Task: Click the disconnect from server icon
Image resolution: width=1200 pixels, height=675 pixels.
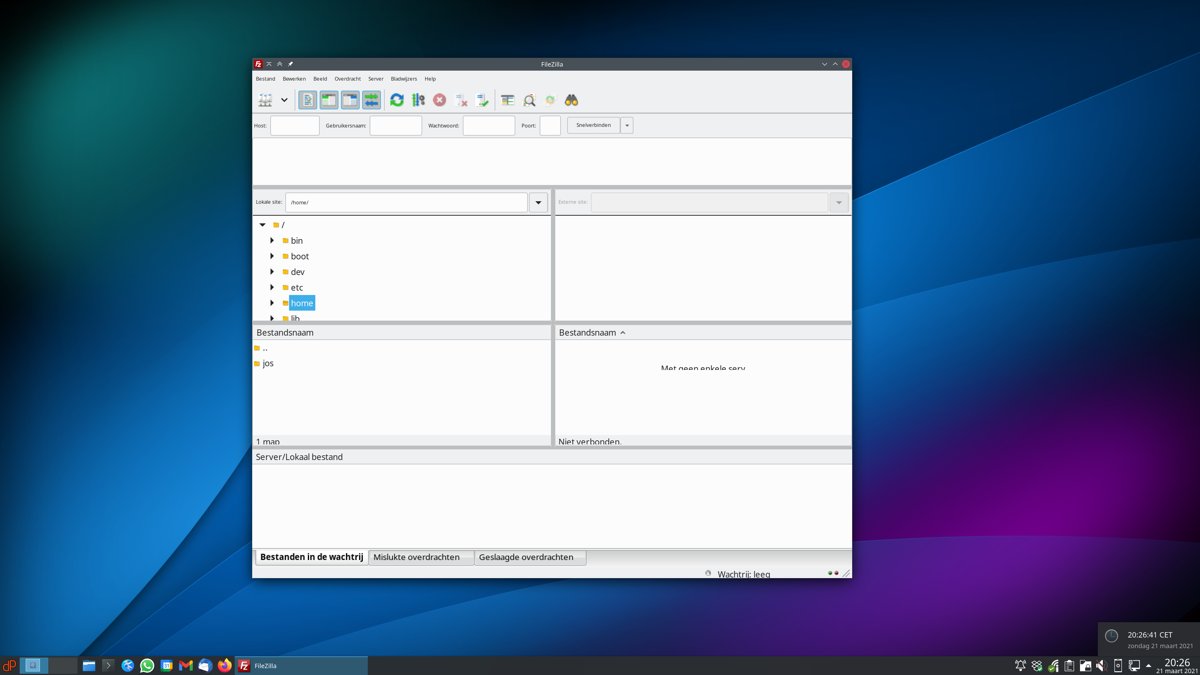Action: tap(461, 100)
